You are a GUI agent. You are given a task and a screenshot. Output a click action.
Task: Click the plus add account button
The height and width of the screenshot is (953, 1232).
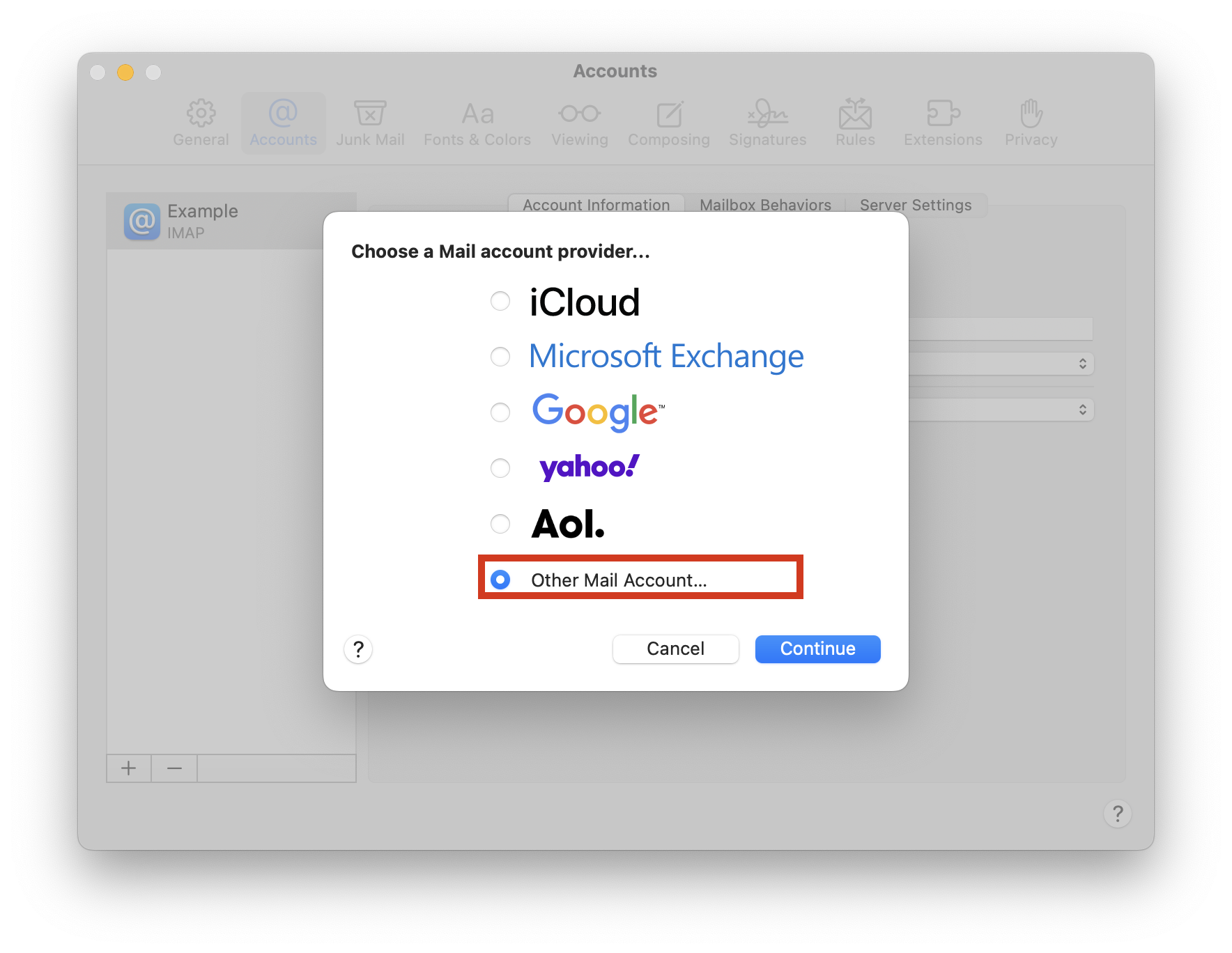click(129, 768)
